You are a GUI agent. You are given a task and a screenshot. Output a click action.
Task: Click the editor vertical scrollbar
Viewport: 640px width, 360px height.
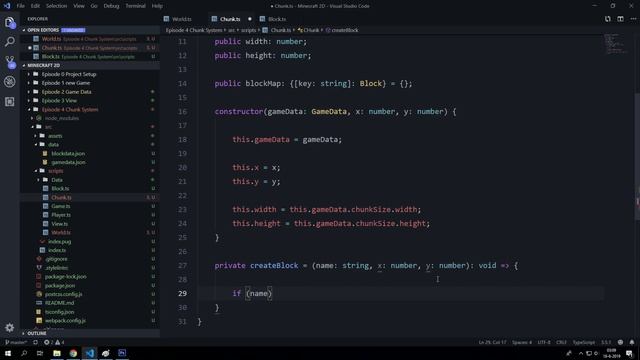tap(637, 157)
